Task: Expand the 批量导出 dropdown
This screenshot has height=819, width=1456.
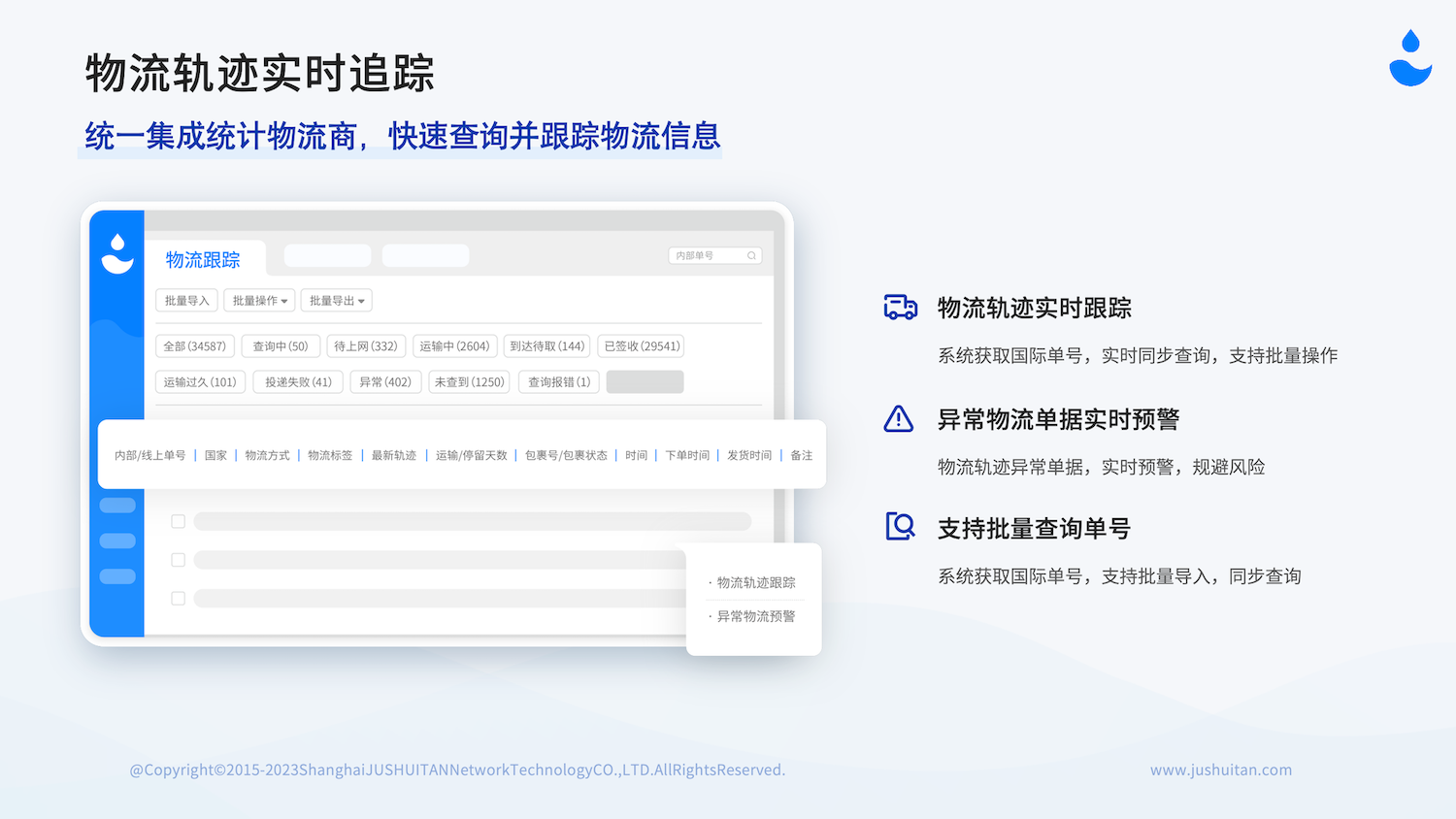Action: pos(336,301)
